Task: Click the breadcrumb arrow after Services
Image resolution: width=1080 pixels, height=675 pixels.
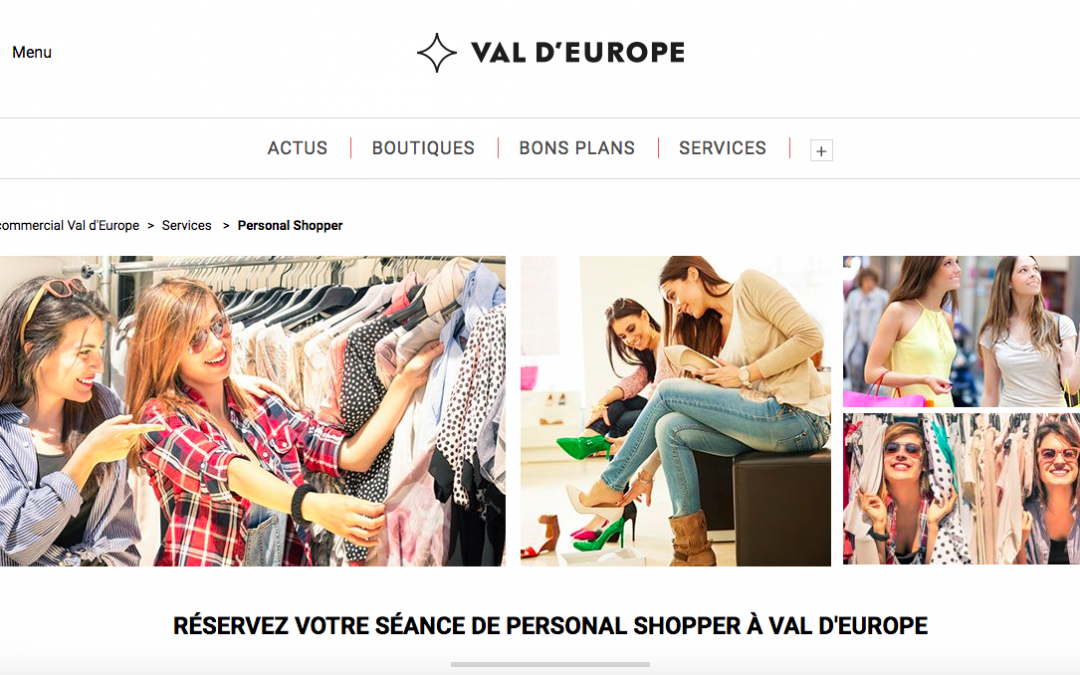Action: 225,226
